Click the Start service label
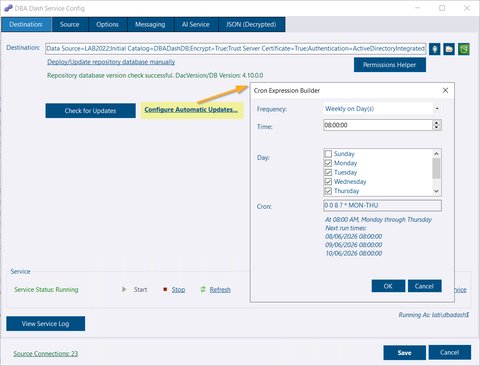 click(140, 290)
